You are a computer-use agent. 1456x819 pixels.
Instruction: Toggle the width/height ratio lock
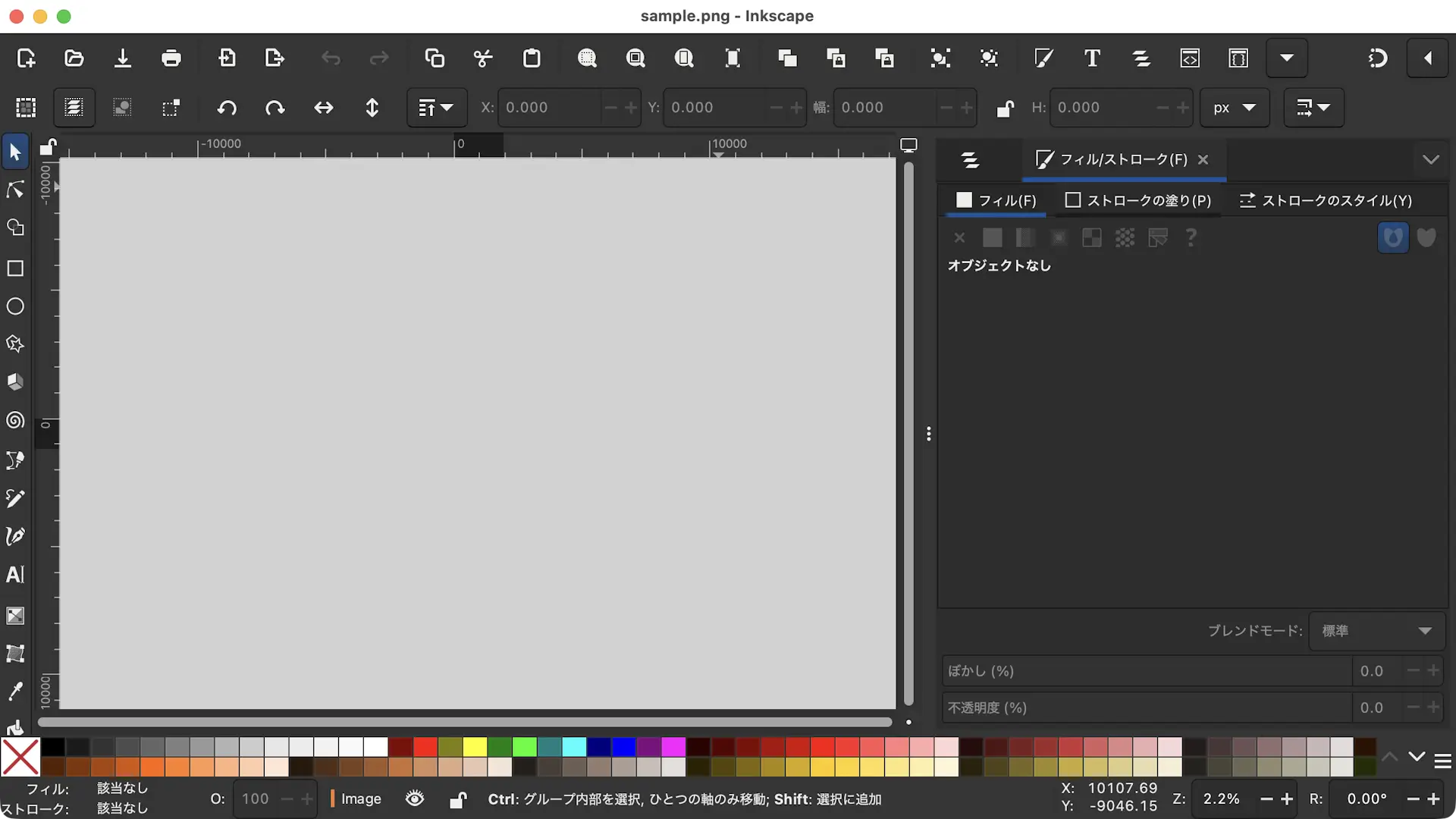1006,108
